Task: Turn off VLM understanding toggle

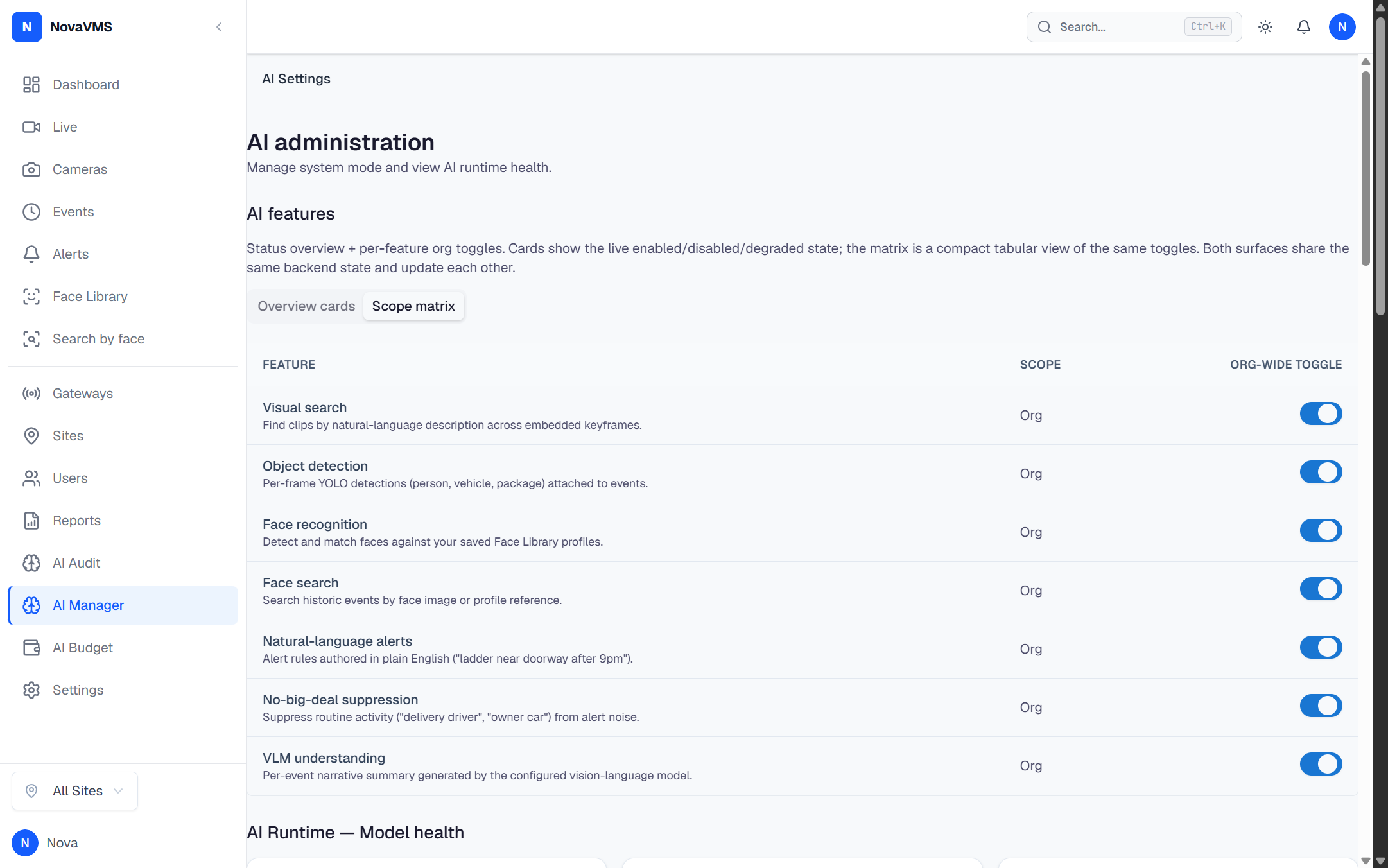Action: point(1321,765)
